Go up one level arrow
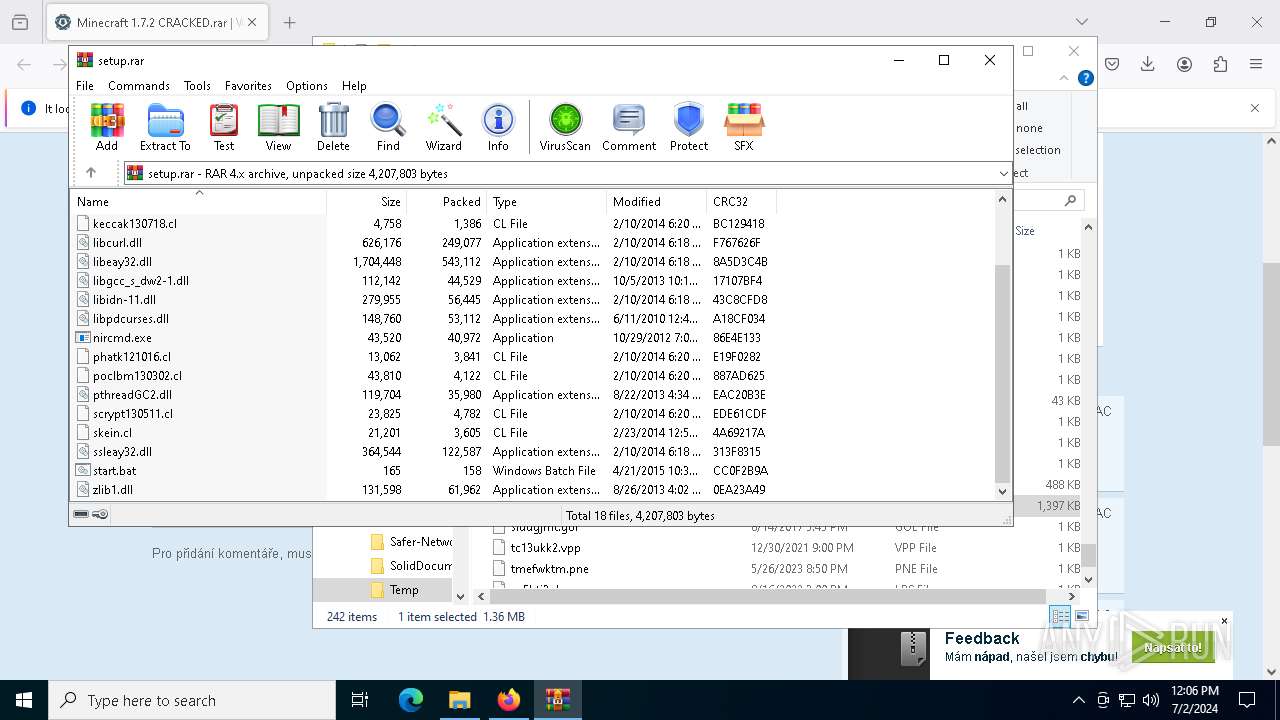 pyautogui.click(x=91, y=173)
